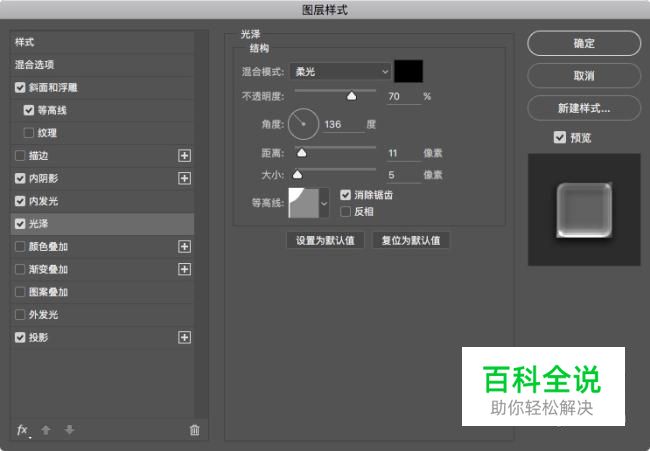650x451 pixels.
Task: Click the trash delete effect icon
Action: pyautogui.click(x=194, y=430)
